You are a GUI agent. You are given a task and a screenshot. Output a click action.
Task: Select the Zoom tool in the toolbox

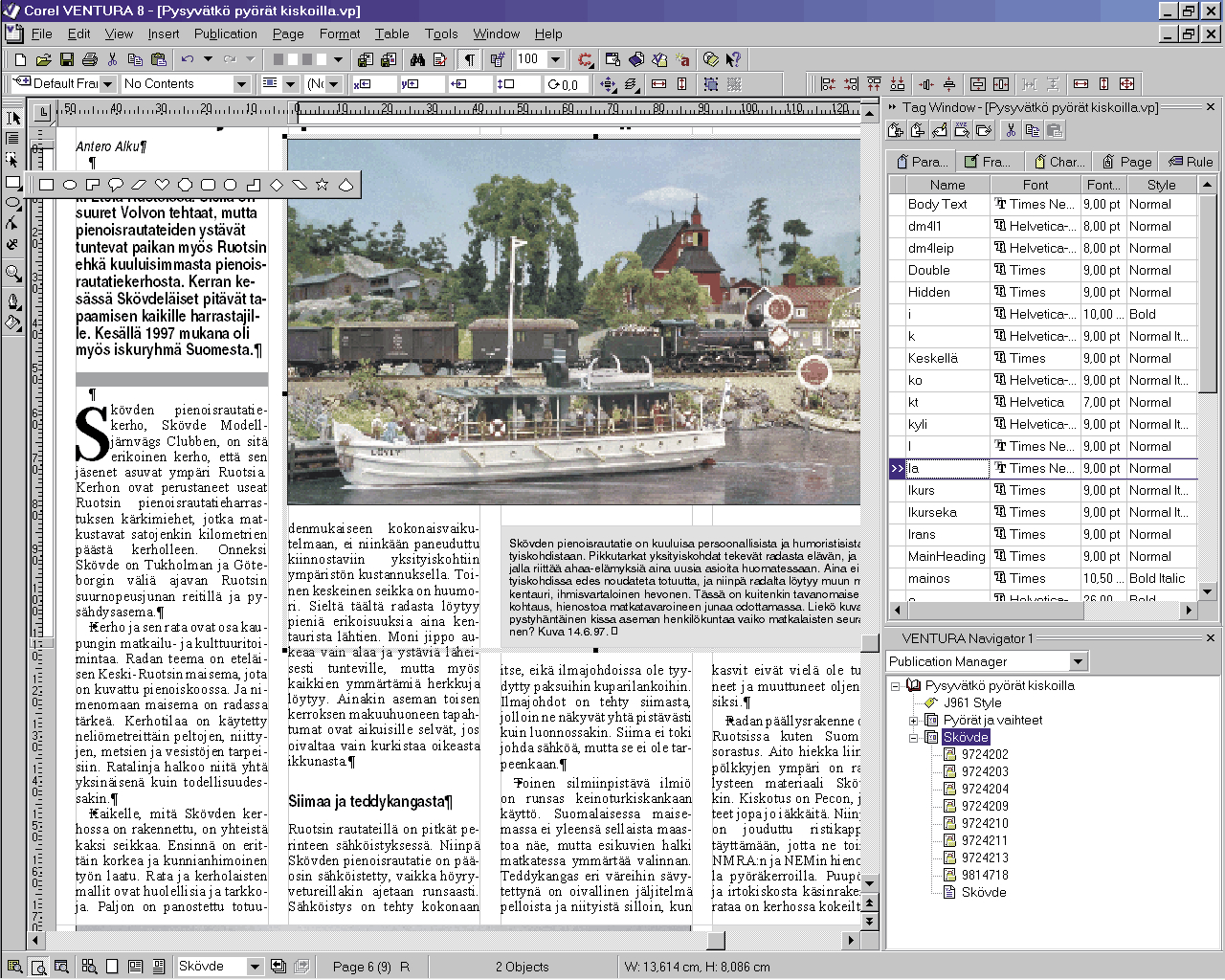[12, 271]
